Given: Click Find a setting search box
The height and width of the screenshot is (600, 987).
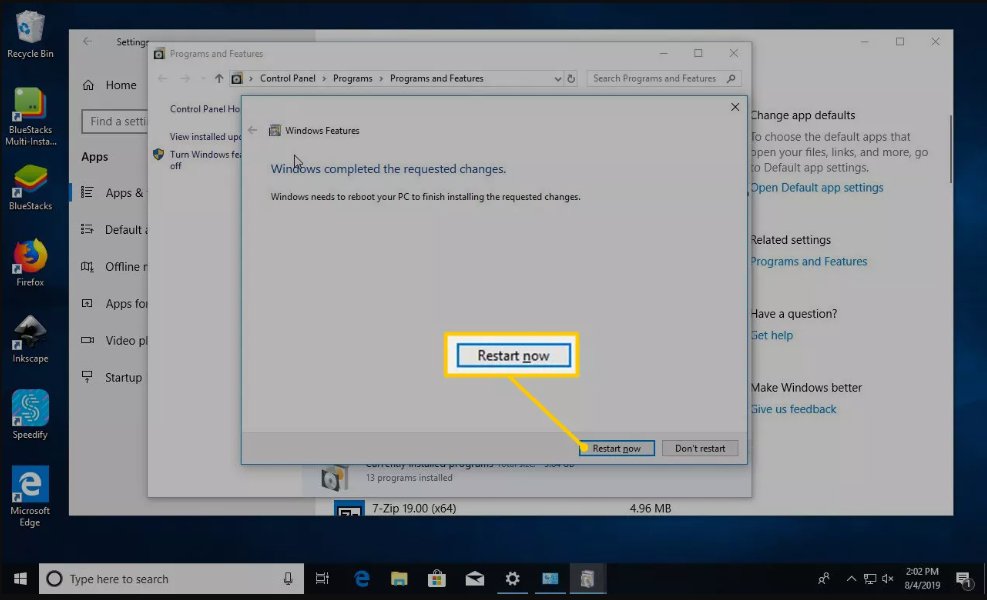Looking at the screenshot, I should [115, 122].
